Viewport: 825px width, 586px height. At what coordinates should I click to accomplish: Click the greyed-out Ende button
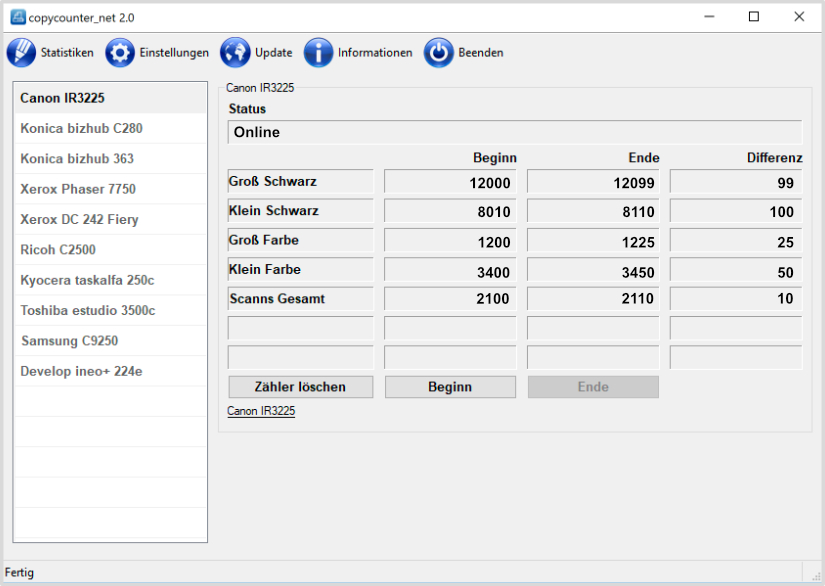pyautogui.click(x=593, y=387)
